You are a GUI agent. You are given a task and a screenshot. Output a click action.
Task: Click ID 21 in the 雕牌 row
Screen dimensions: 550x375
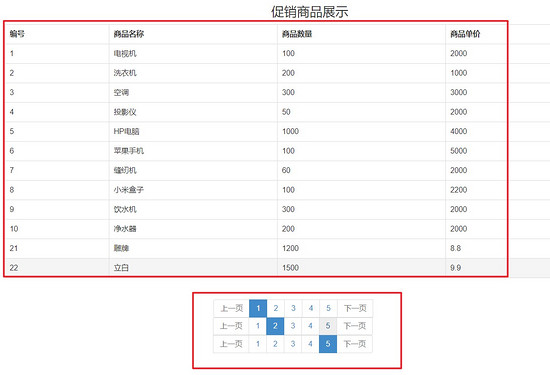(x=14, y=248)
